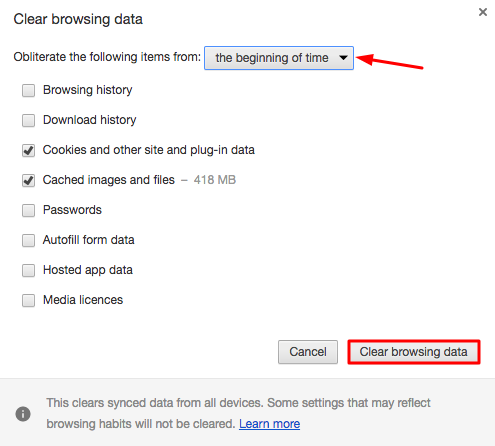The image size is (495, 446).
Task: Click the Passwords label text
Action: click(72, 210)
